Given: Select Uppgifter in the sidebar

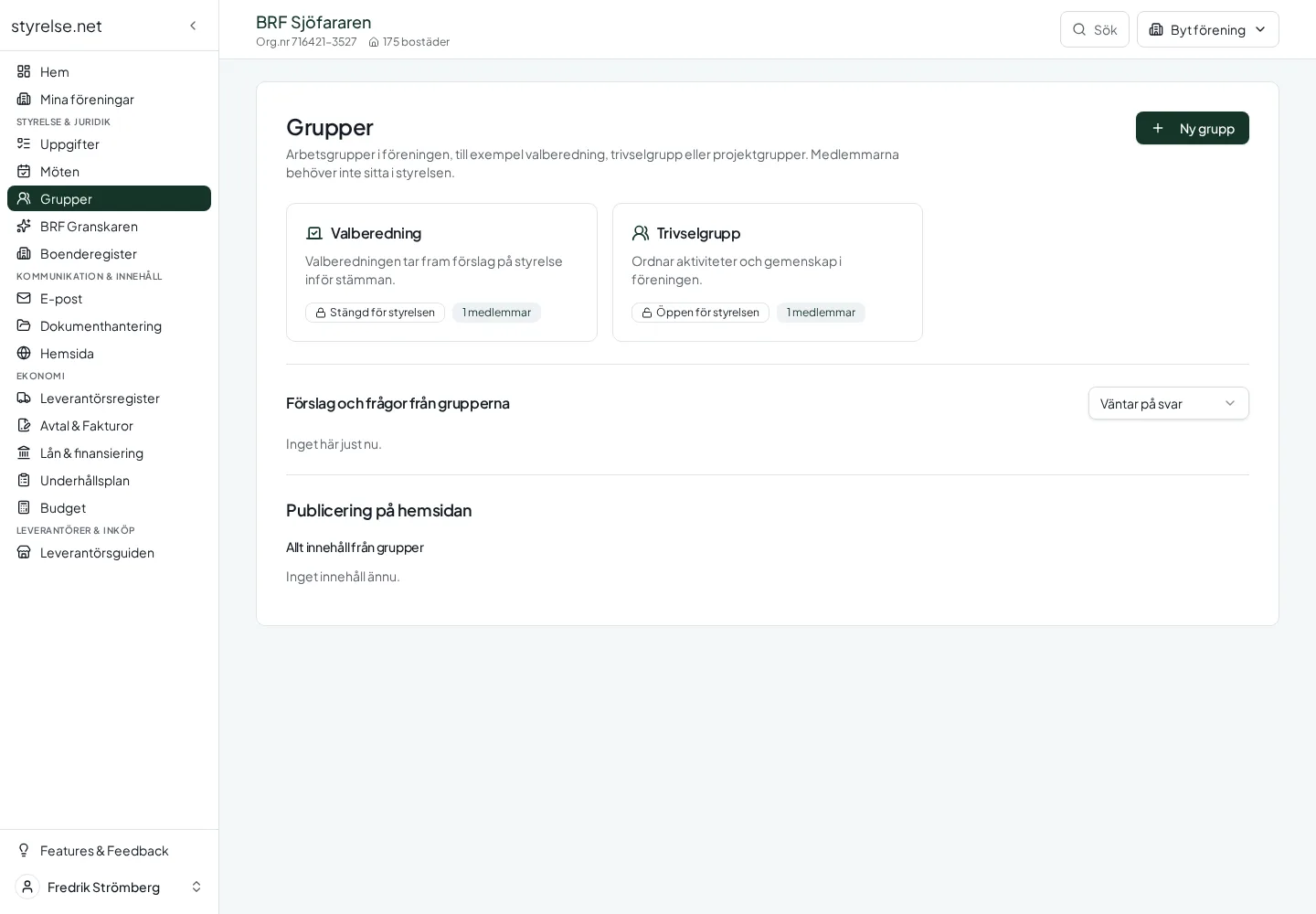Looking at the screenshot, I should click(x=109, y=143).
